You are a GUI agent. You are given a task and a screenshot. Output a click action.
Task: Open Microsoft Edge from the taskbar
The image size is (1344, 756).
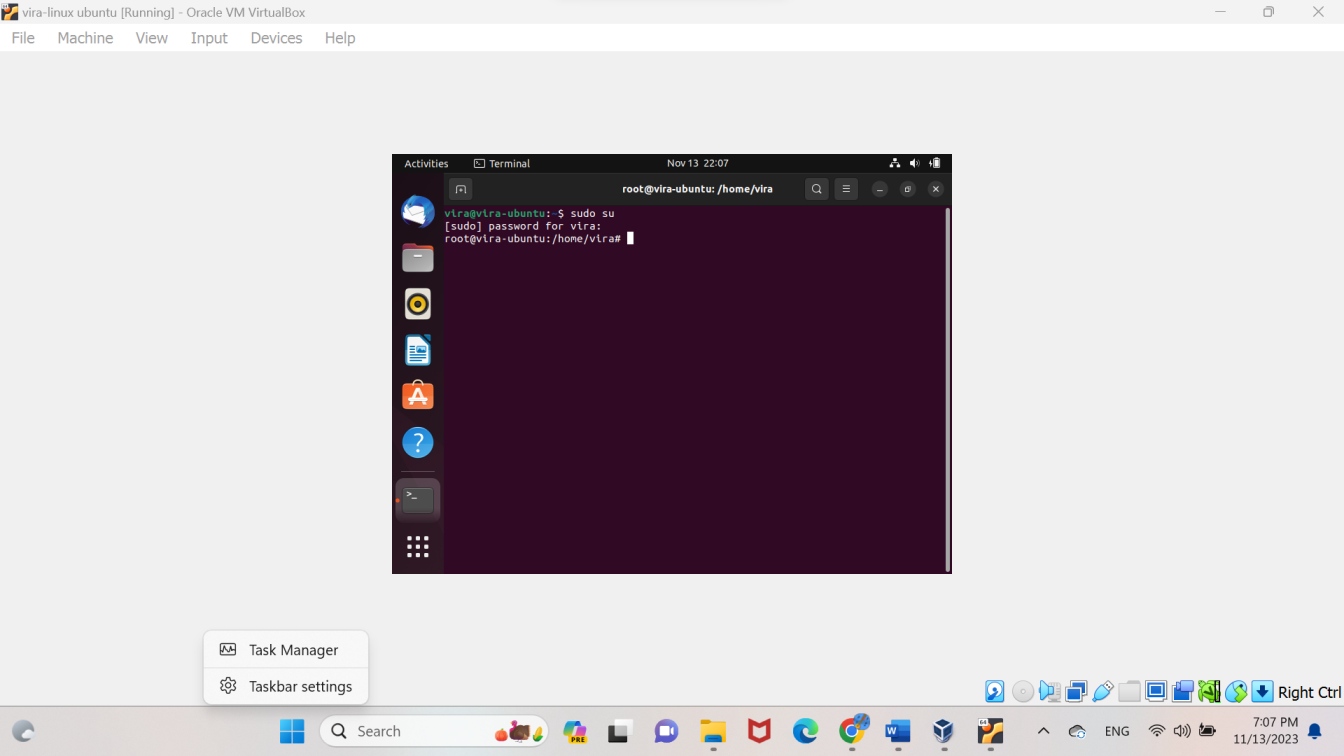coord(806,732)
